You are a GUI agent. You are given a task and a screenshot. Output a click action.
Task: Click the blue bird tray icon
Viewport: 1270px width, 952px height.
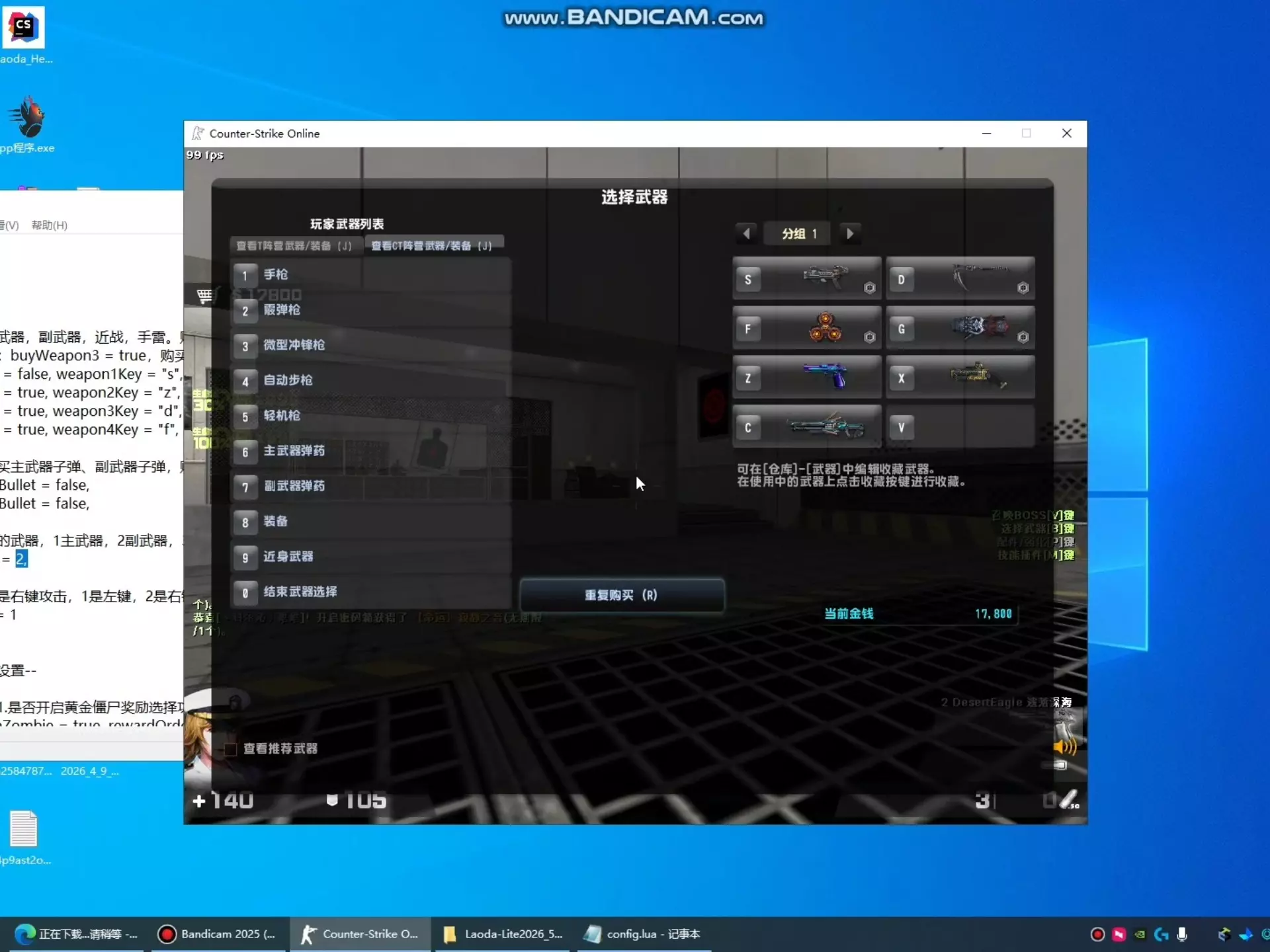pos(1246,934)
